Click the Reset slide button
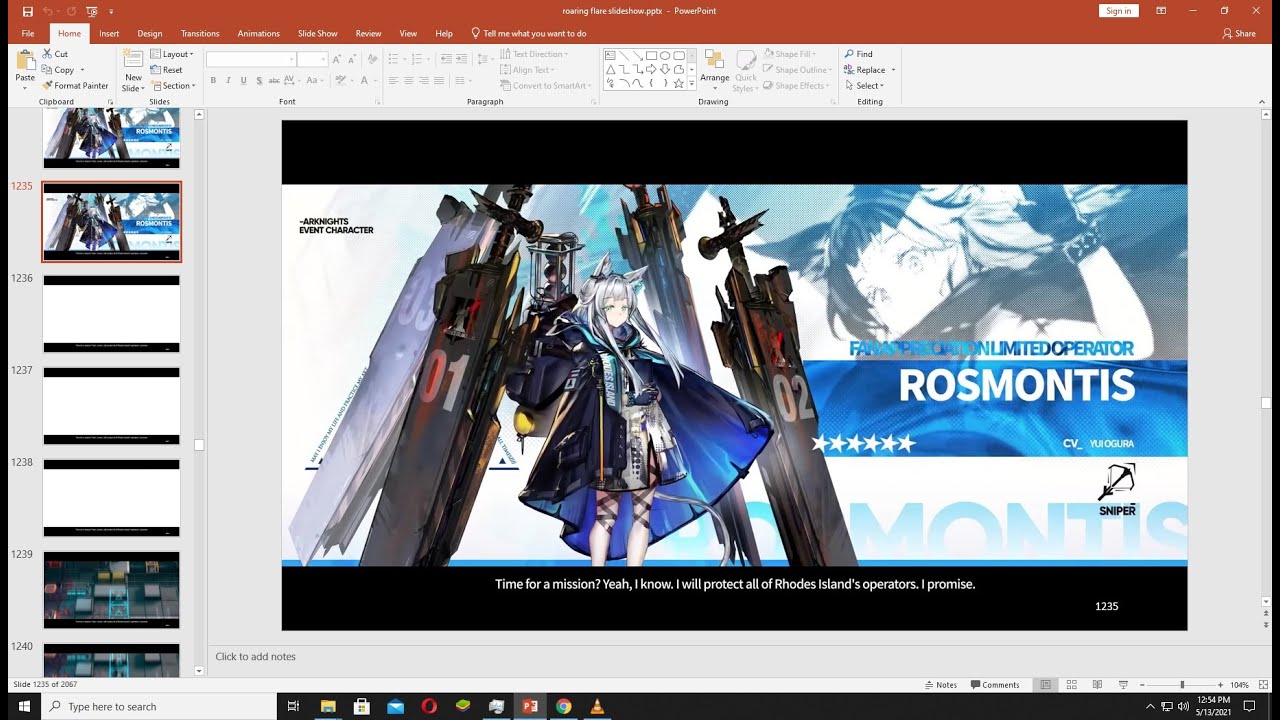This screenshot has height=720, width=1280. [x=167, y=70]
